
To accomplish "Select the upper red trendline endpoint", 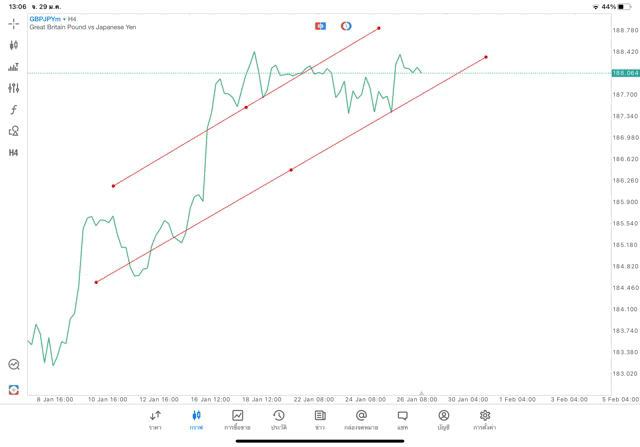I will pos(379,28).
